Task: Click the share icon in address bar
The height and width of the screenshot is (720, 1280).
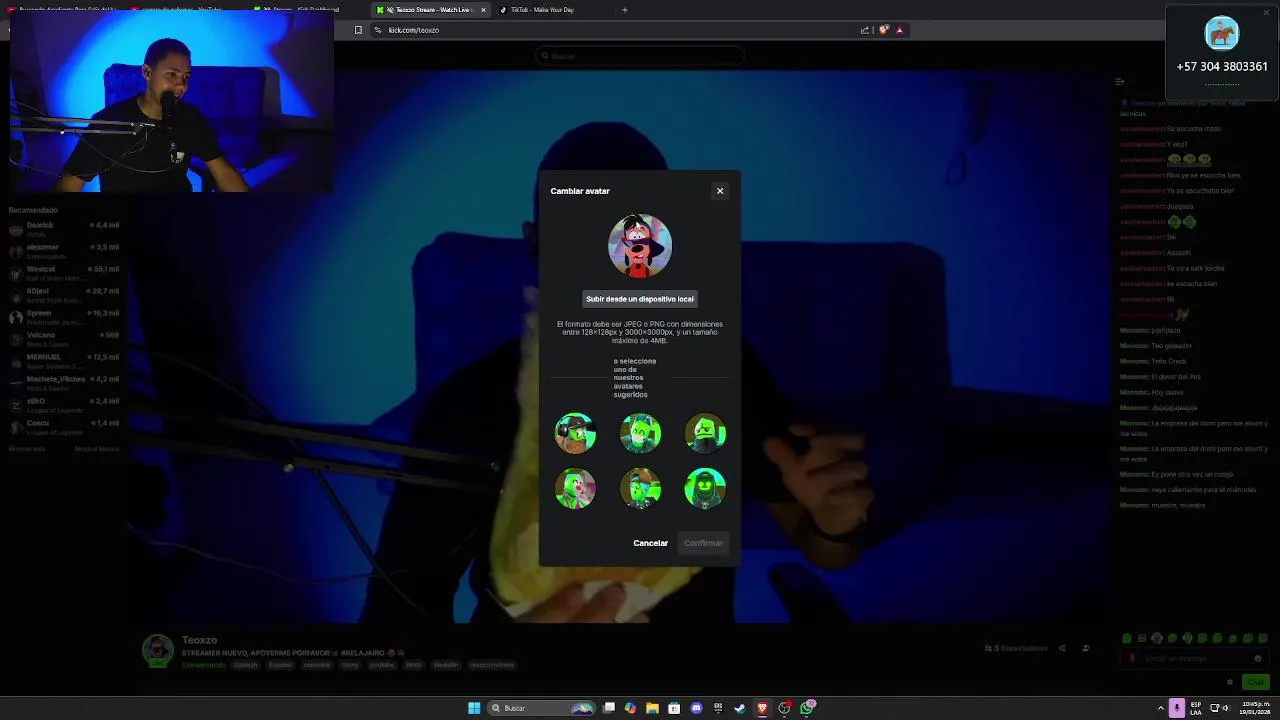Action: 865,30
